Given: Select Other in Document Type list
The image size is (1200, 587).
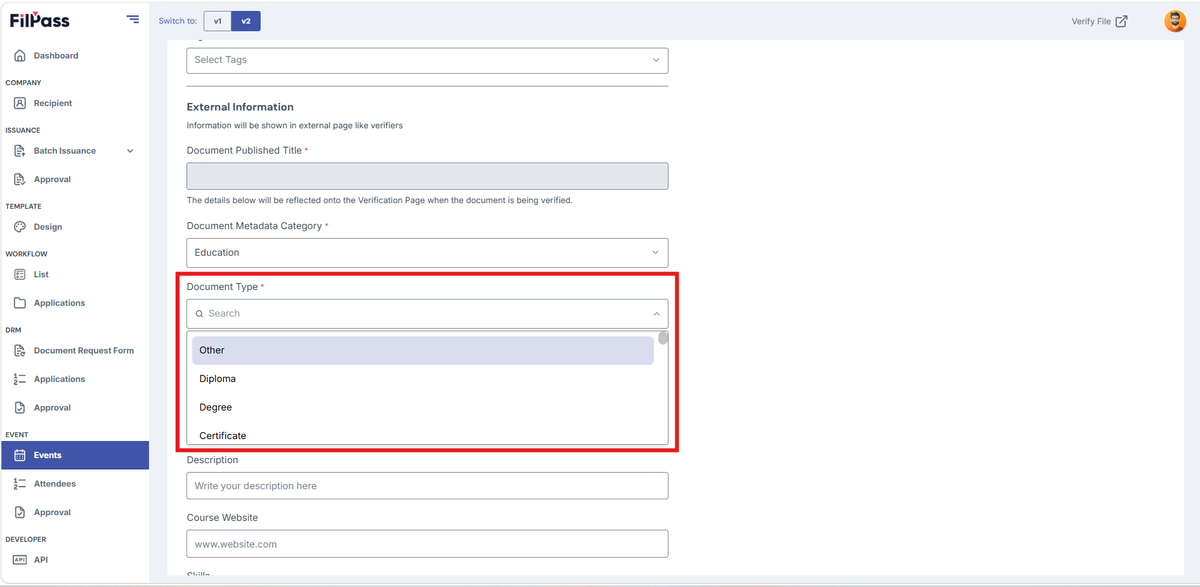Looking at the screenshot, I should coord(423,350).
